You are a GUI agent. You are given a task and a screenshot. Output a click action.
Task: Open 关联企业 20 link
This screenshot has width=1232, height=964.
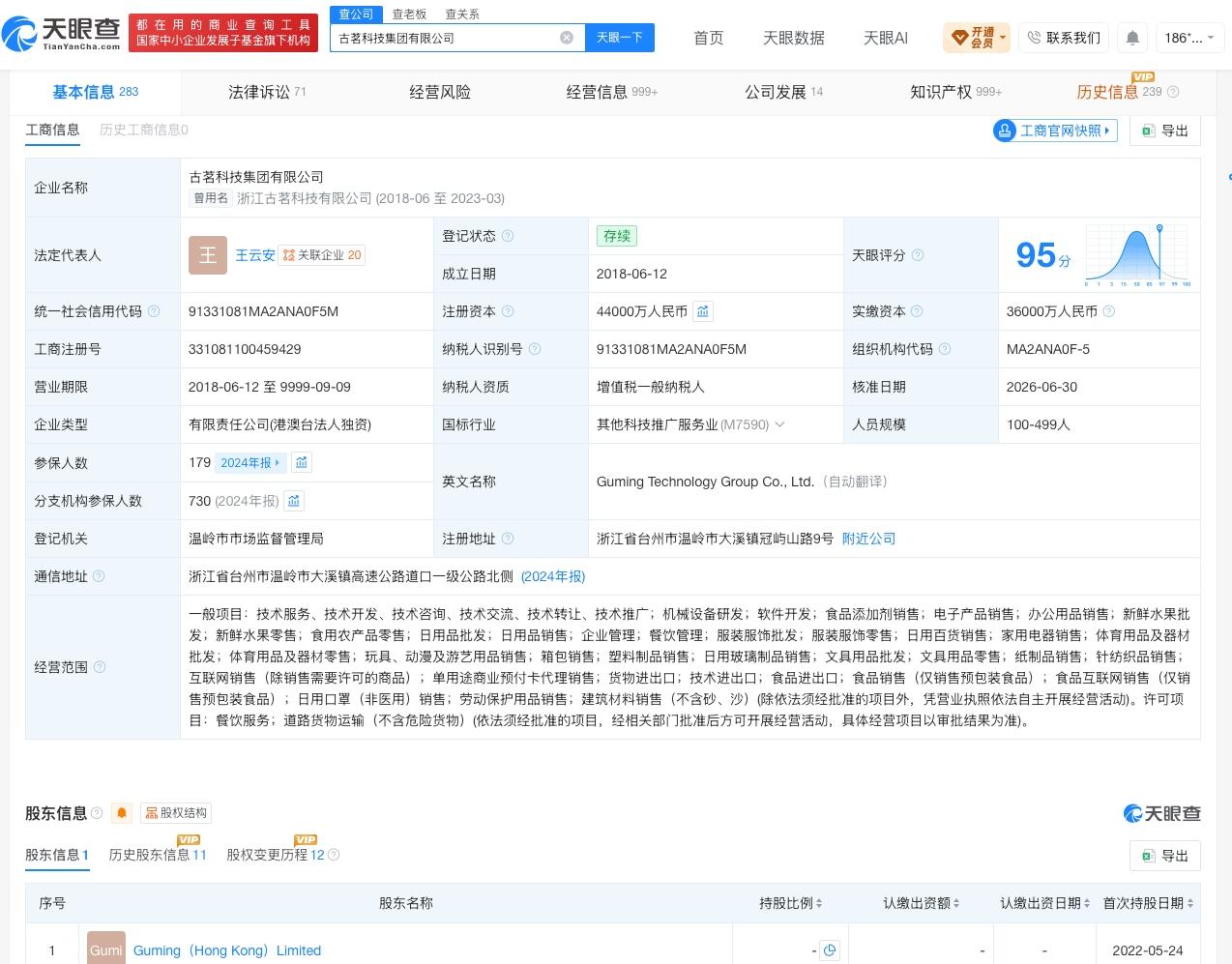(x=323, y=255)
